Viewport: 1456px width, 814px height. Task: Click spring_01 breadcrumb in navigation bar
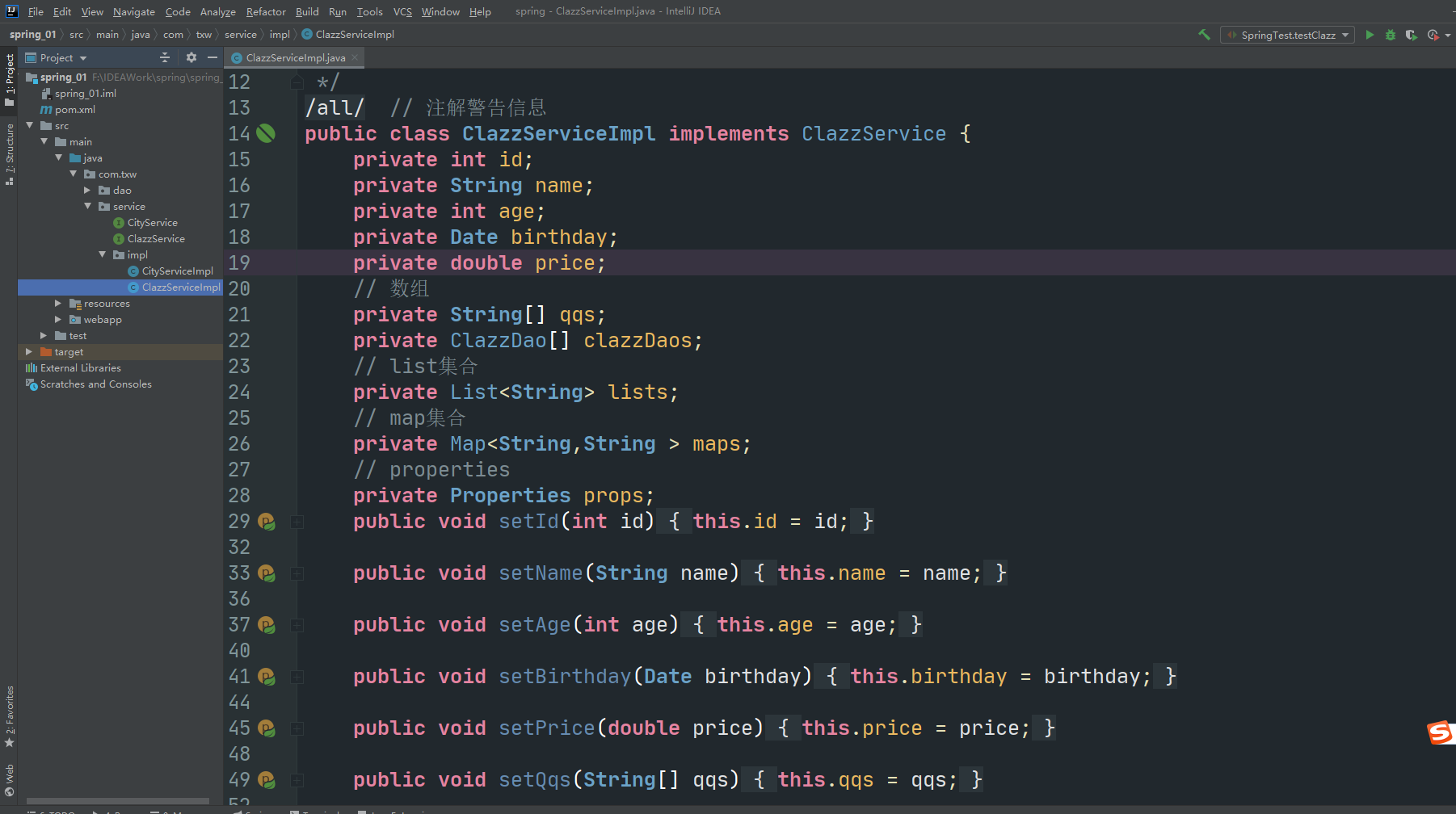32,35
